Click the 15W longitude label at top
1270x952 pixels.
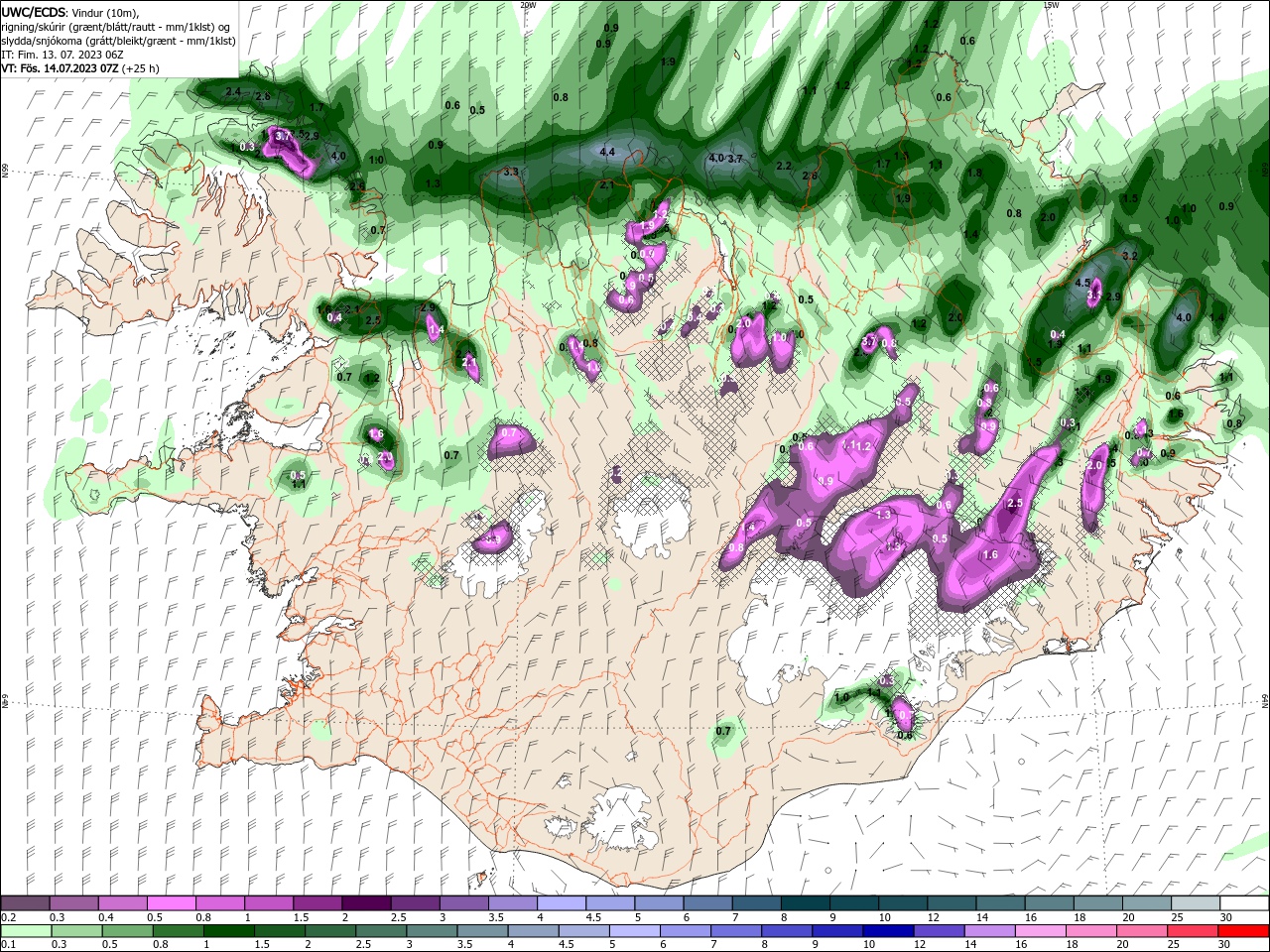1052,5
